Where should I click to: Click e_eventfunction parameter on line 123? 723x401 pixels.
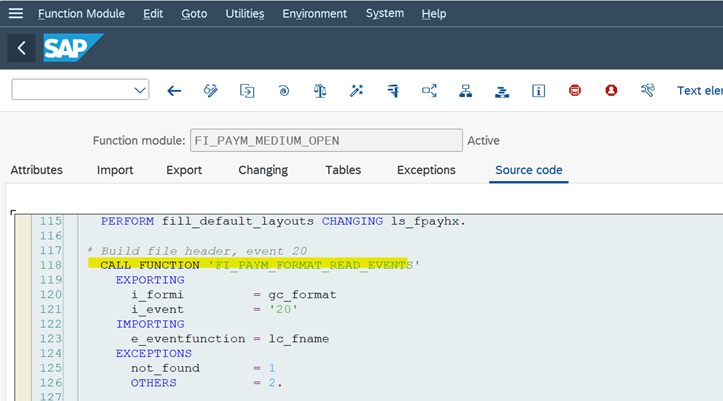(188, 339)
